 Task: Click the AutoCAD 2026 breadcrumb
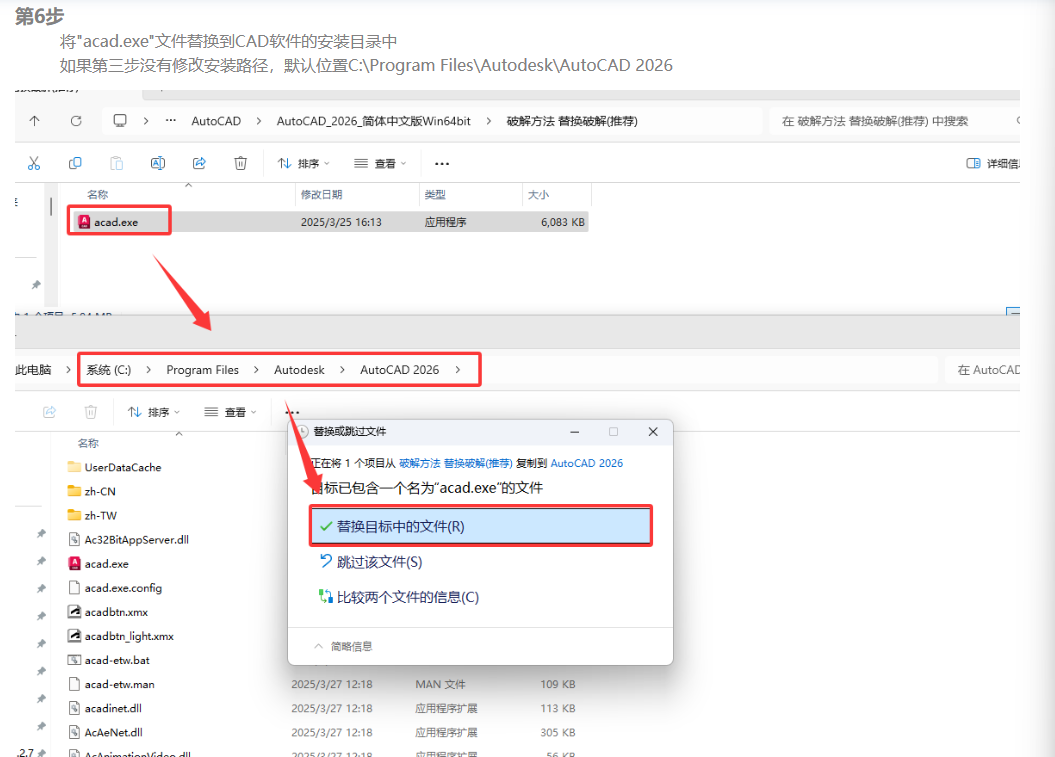tap(399, 369)
